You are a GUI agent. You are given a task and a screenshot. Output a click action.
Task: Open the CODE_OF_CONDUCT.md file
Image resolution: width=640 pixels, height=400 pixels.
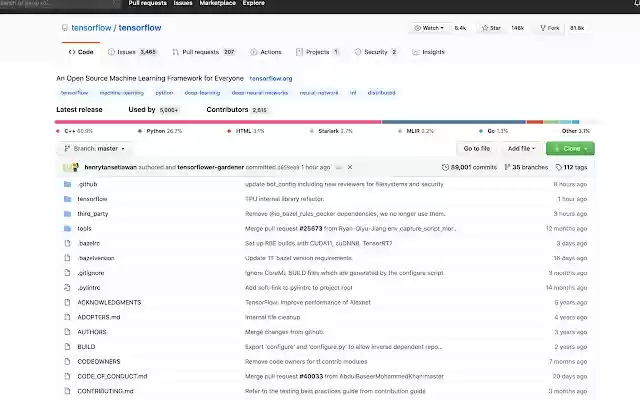[x=112, y=376]
